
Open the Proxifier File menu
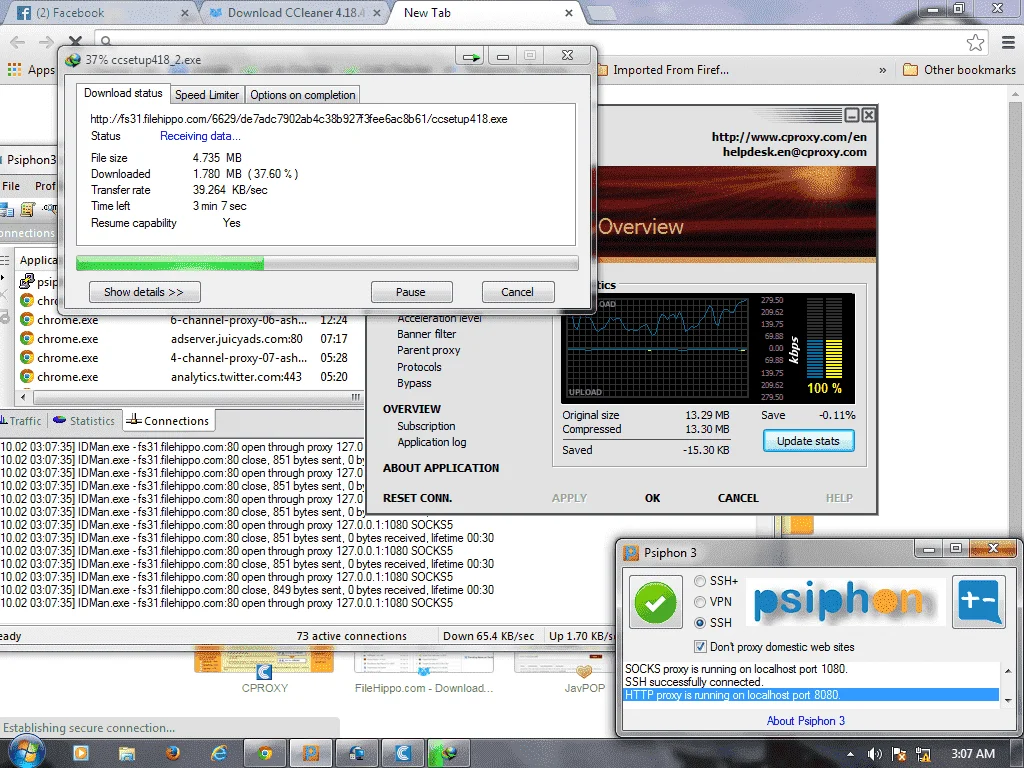tap(11, 186)
